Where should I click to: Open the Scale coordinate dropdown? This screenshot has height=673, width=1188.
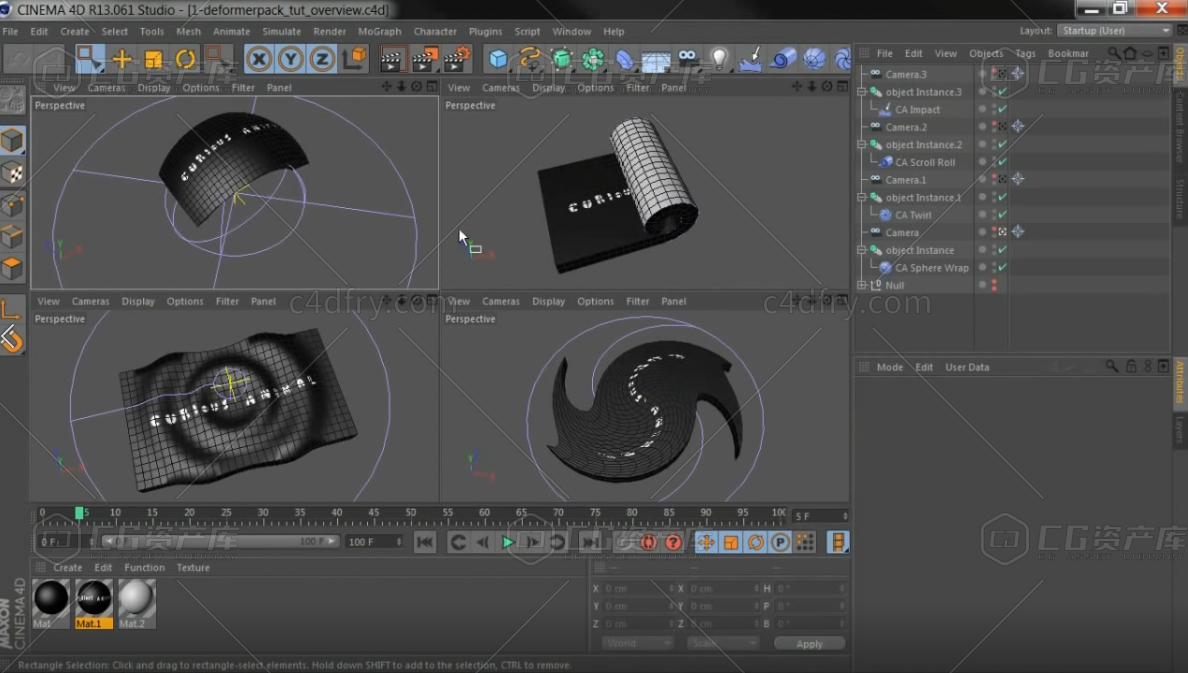(x=723, y=643)
